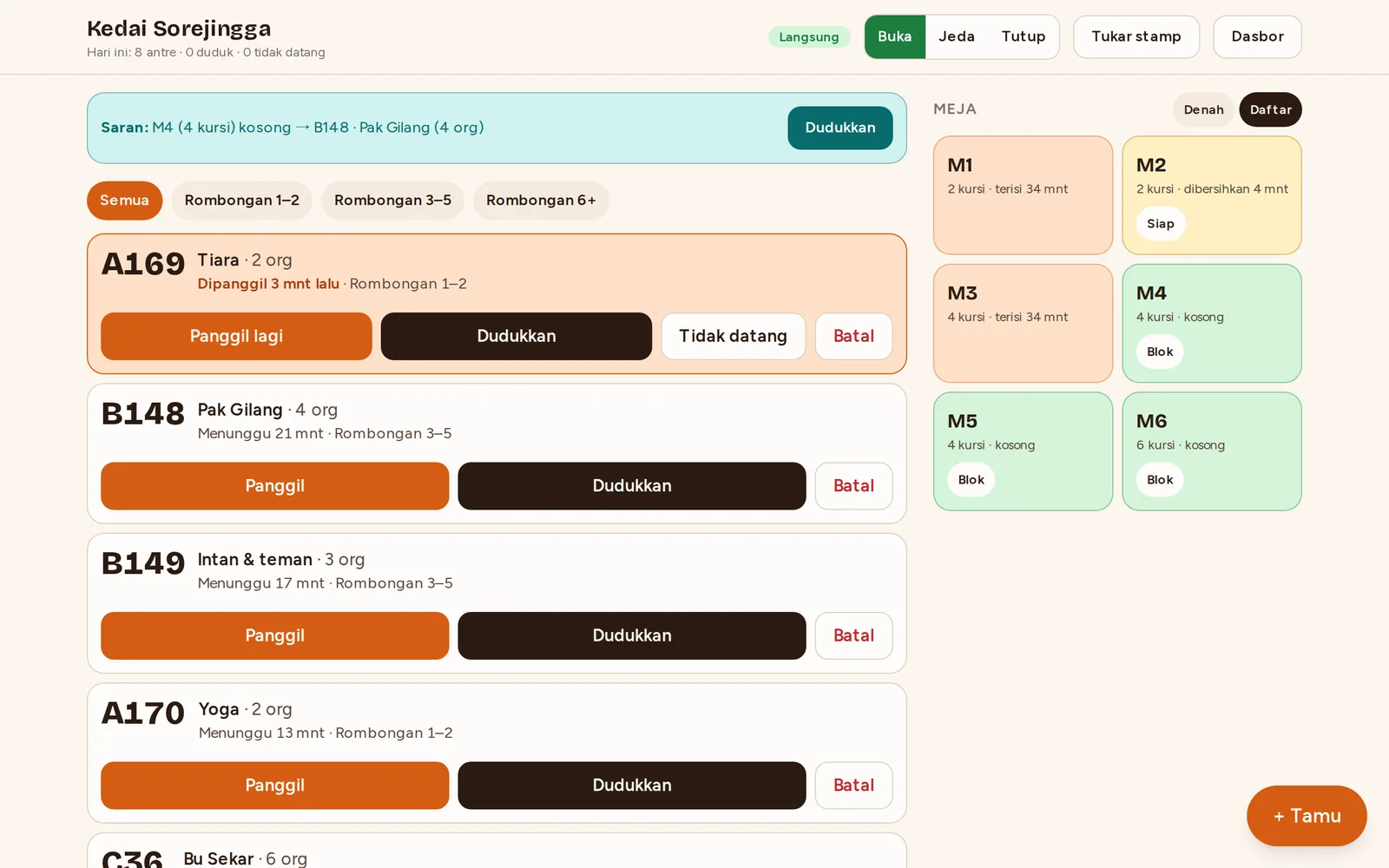Click the A170 queue number
The image size is (1389, 868).
143,713
